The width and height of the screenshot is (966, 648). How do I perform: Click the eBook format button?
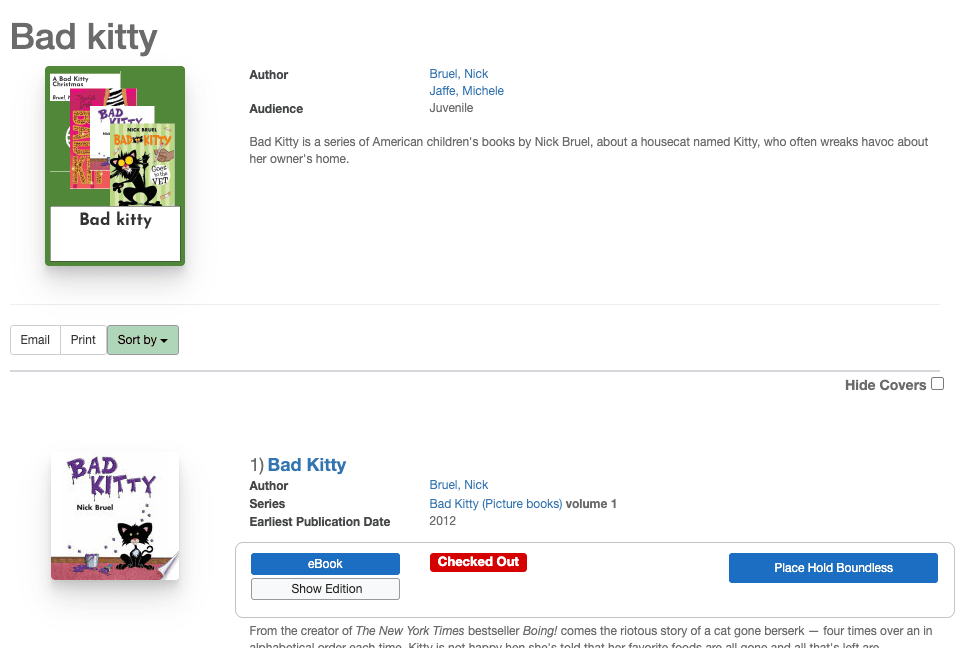coord(325,564)
